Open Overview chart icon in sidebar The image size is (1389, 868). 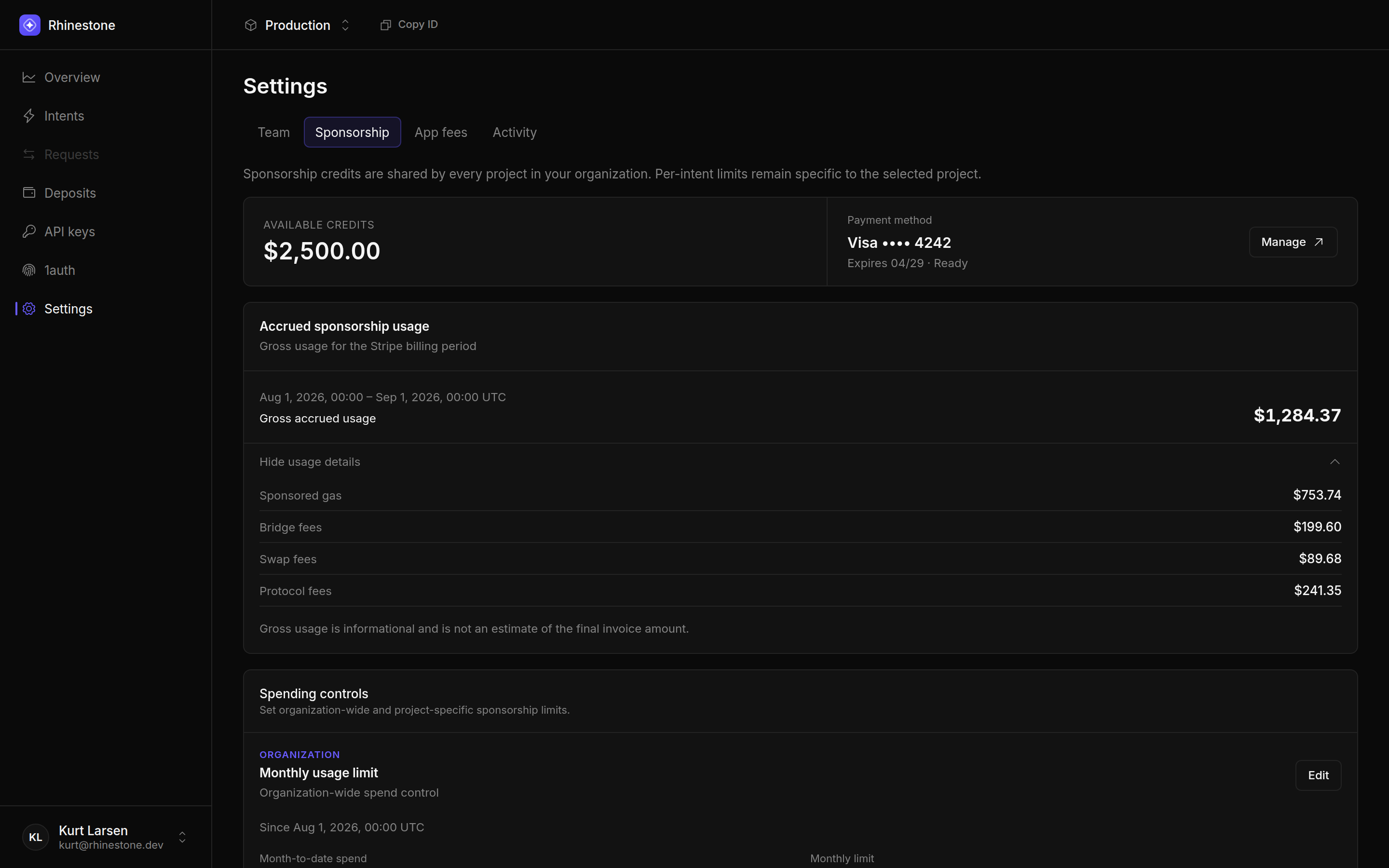click(29, 77)
